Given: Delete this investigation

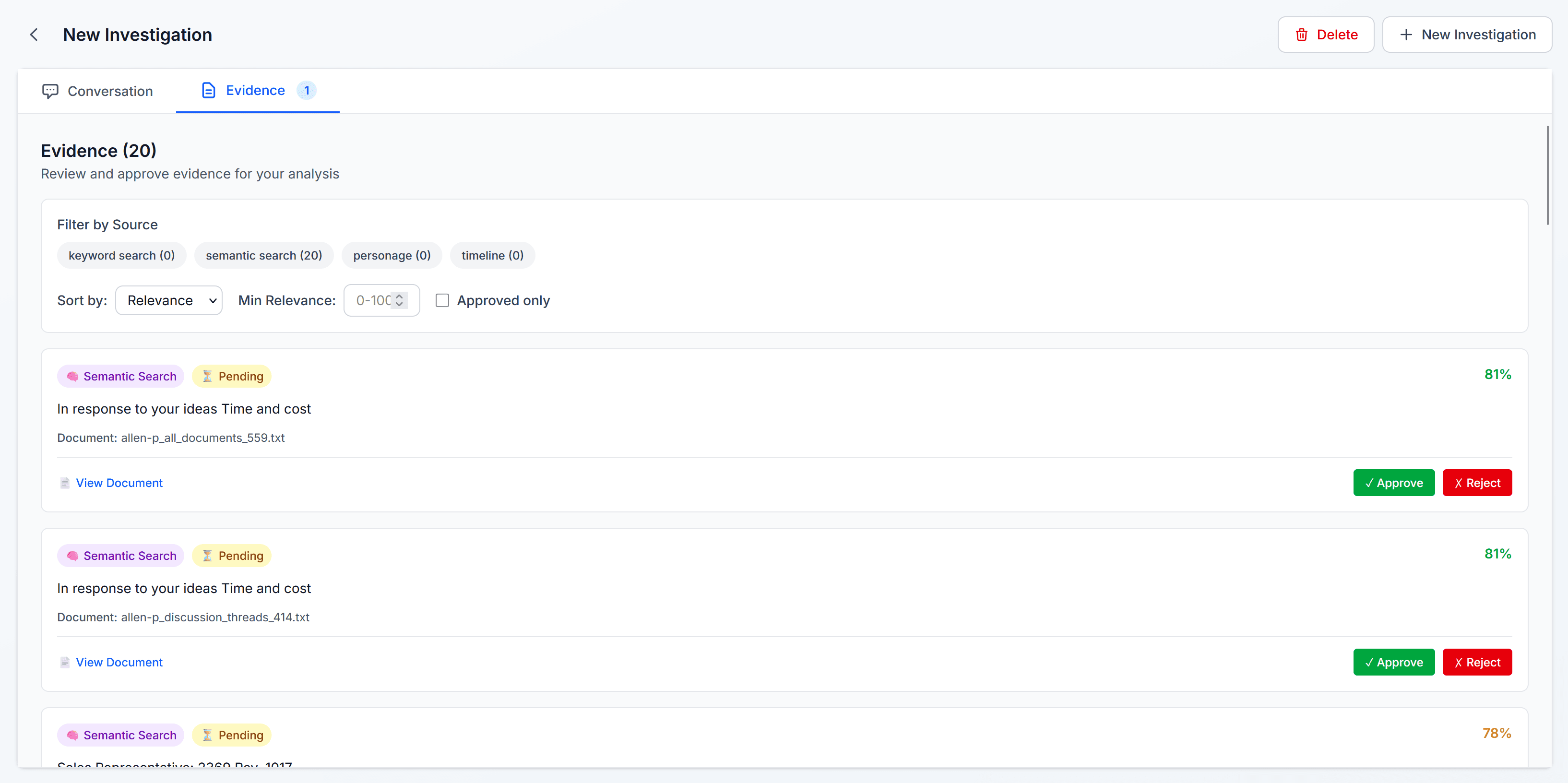Looking at the screenshot, I should (x=1326, y=35).
